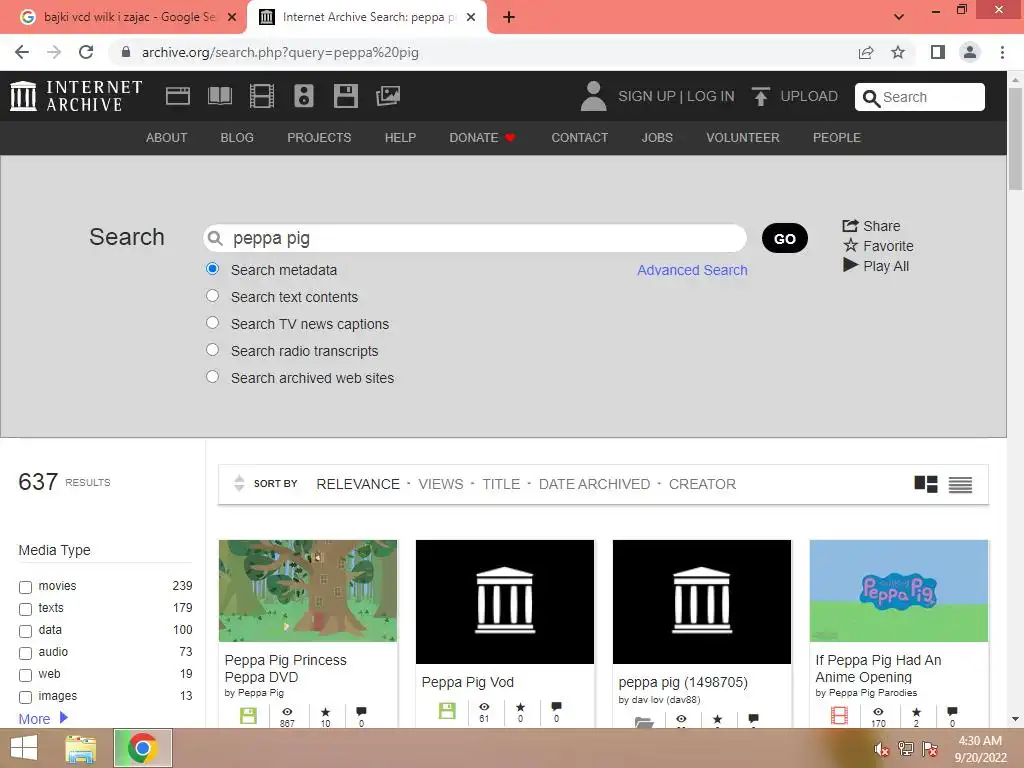Open the Wayback Machine web icon
Viewport: 1024px width, 768px height.
(178, 96)
